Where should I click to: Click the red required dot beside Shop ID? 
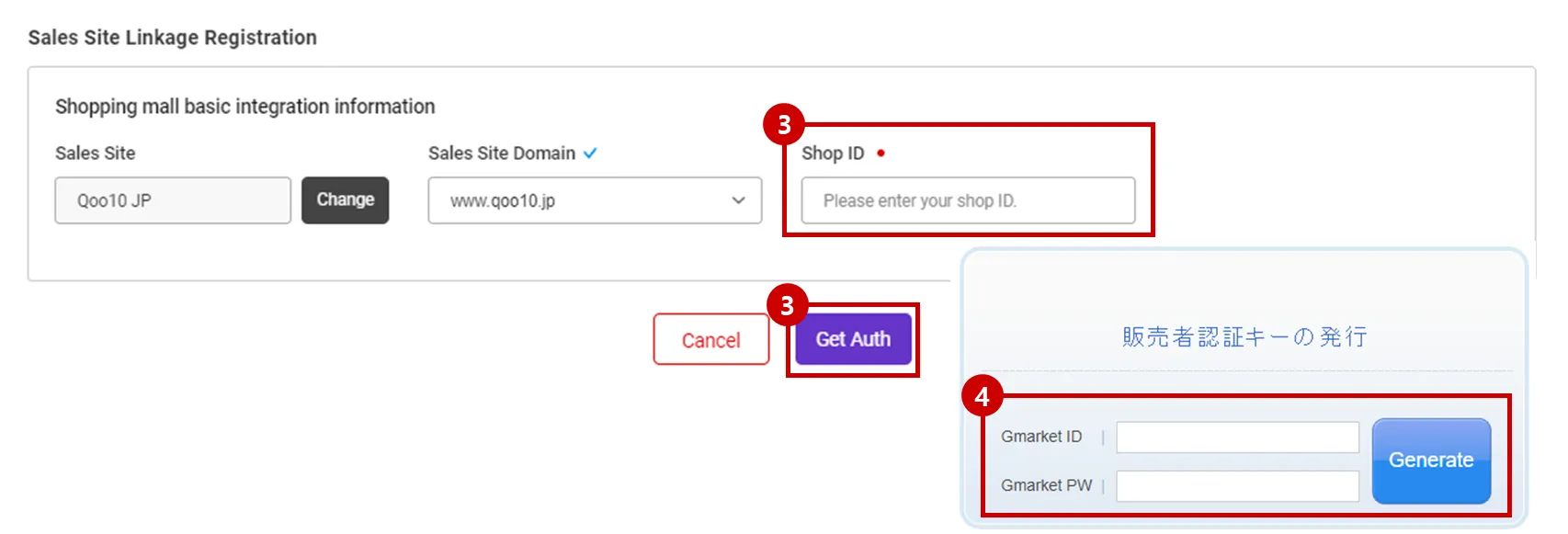[881, 153]
